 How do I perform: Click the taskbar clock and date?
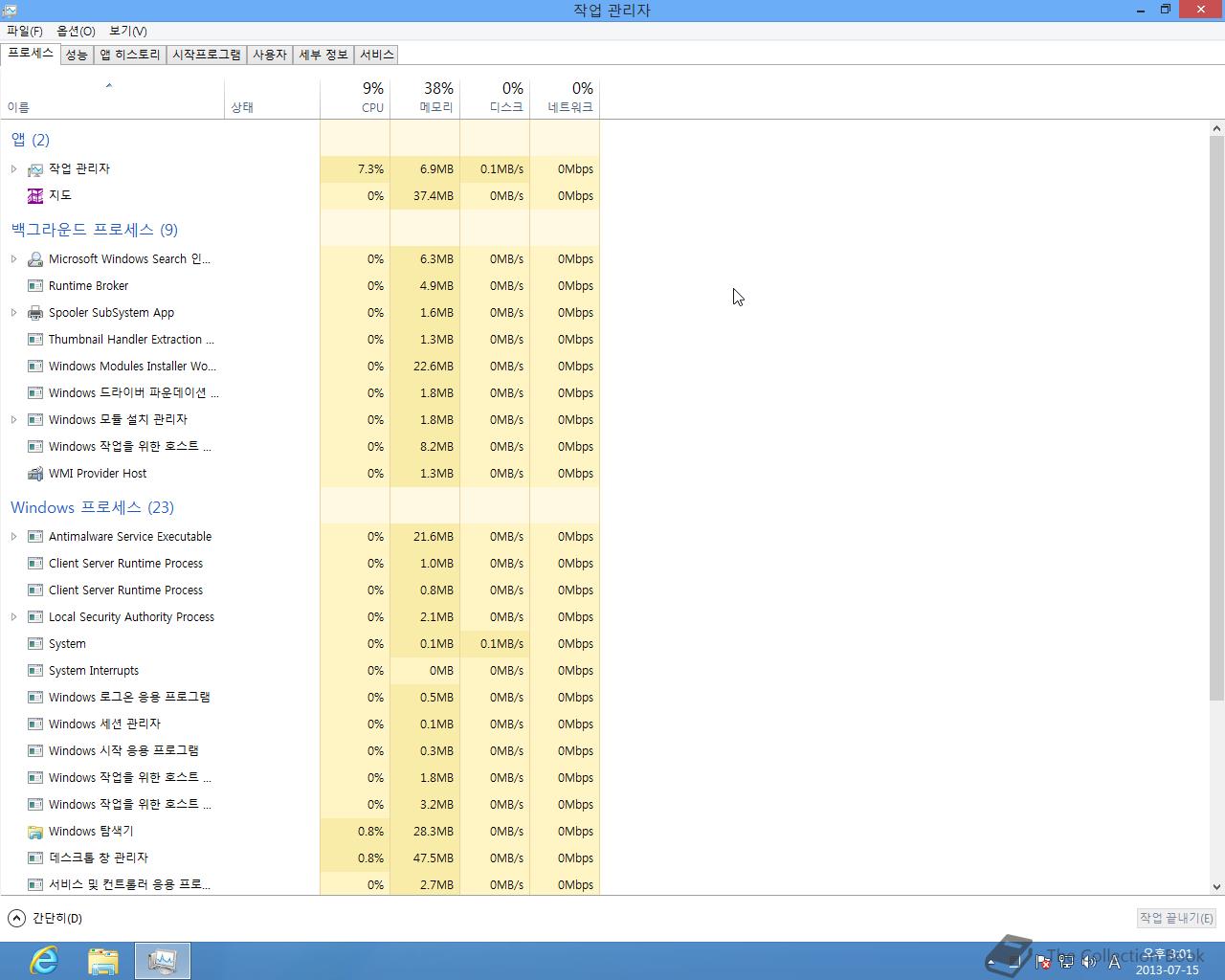point(1168,962)
